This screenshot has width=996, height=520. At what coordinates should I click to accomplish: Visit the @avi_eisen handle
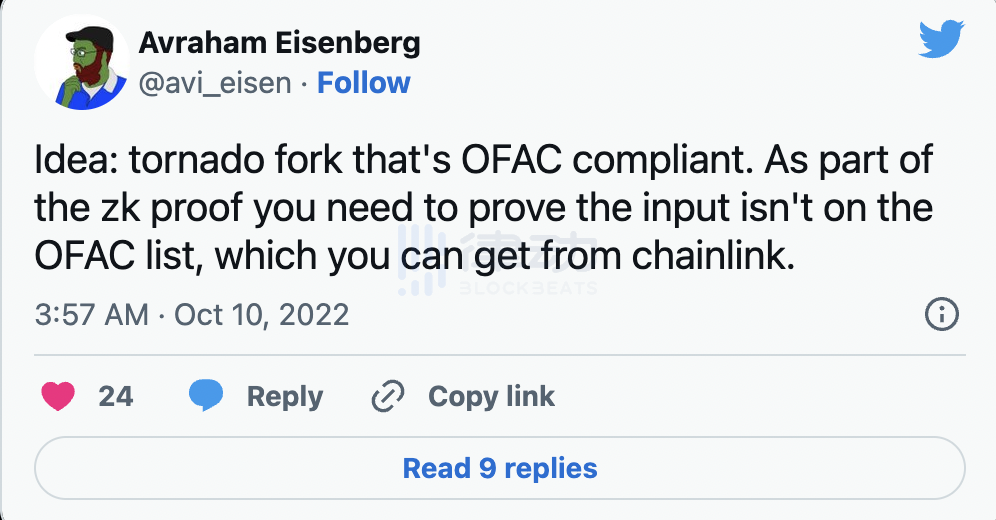[215, 83]
